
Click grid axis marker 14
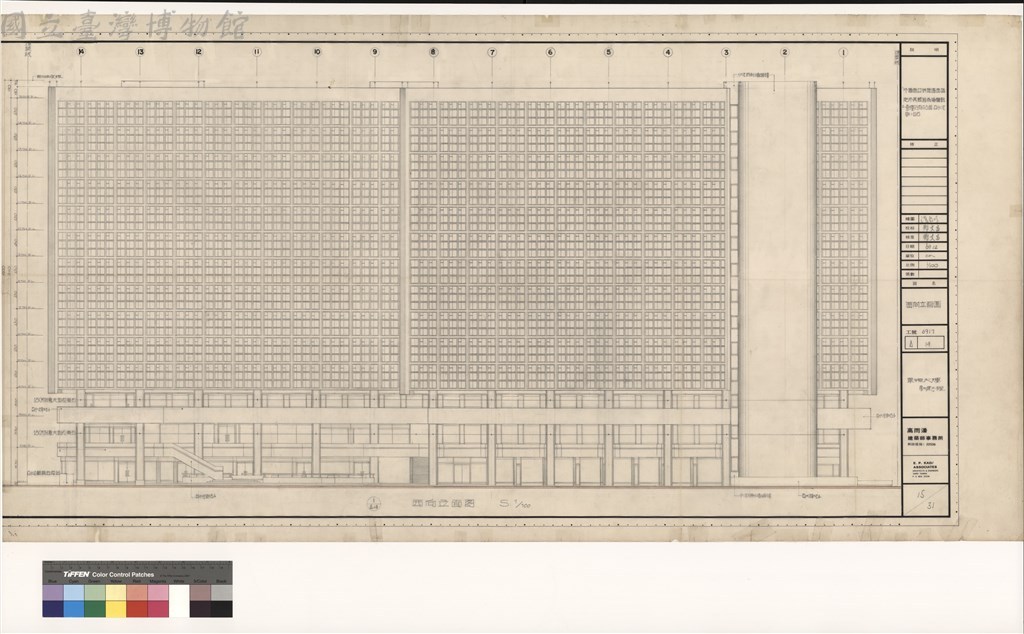click(x=81, y=52)
